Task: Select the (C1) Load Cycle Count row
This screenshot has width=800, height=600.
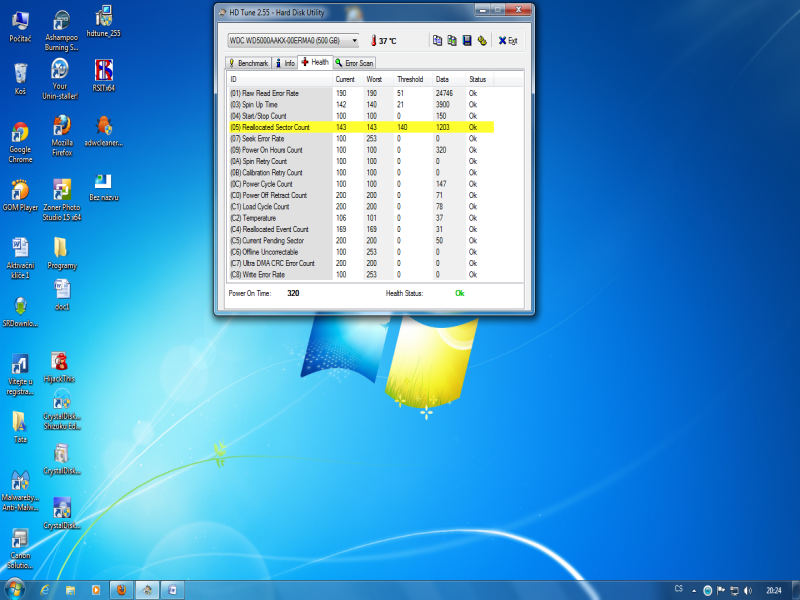Action: tap(361, 207)
